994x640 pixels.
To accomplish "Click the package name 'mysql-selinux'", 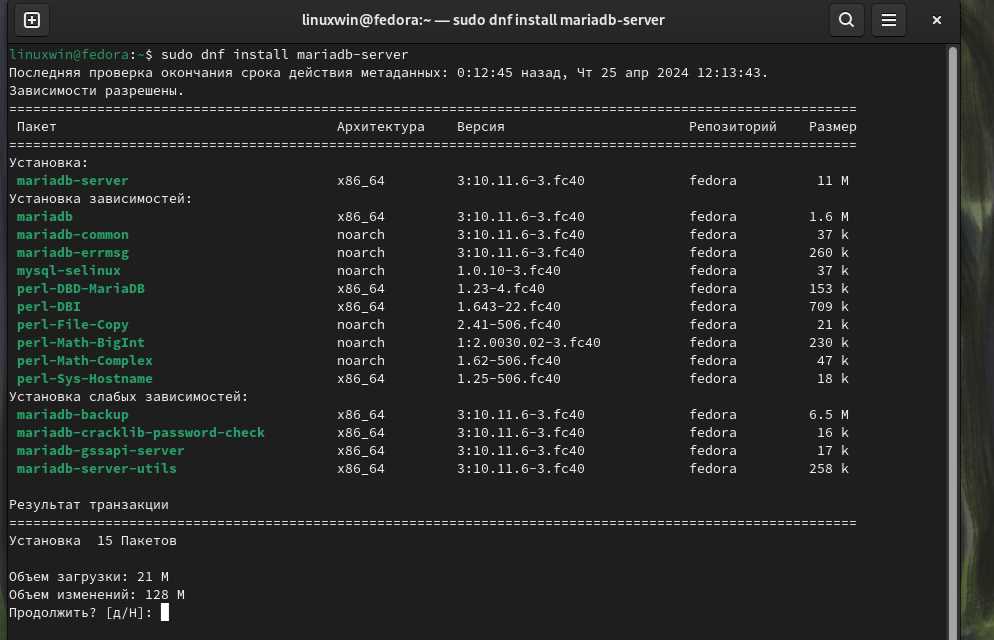I will point(68,271).
